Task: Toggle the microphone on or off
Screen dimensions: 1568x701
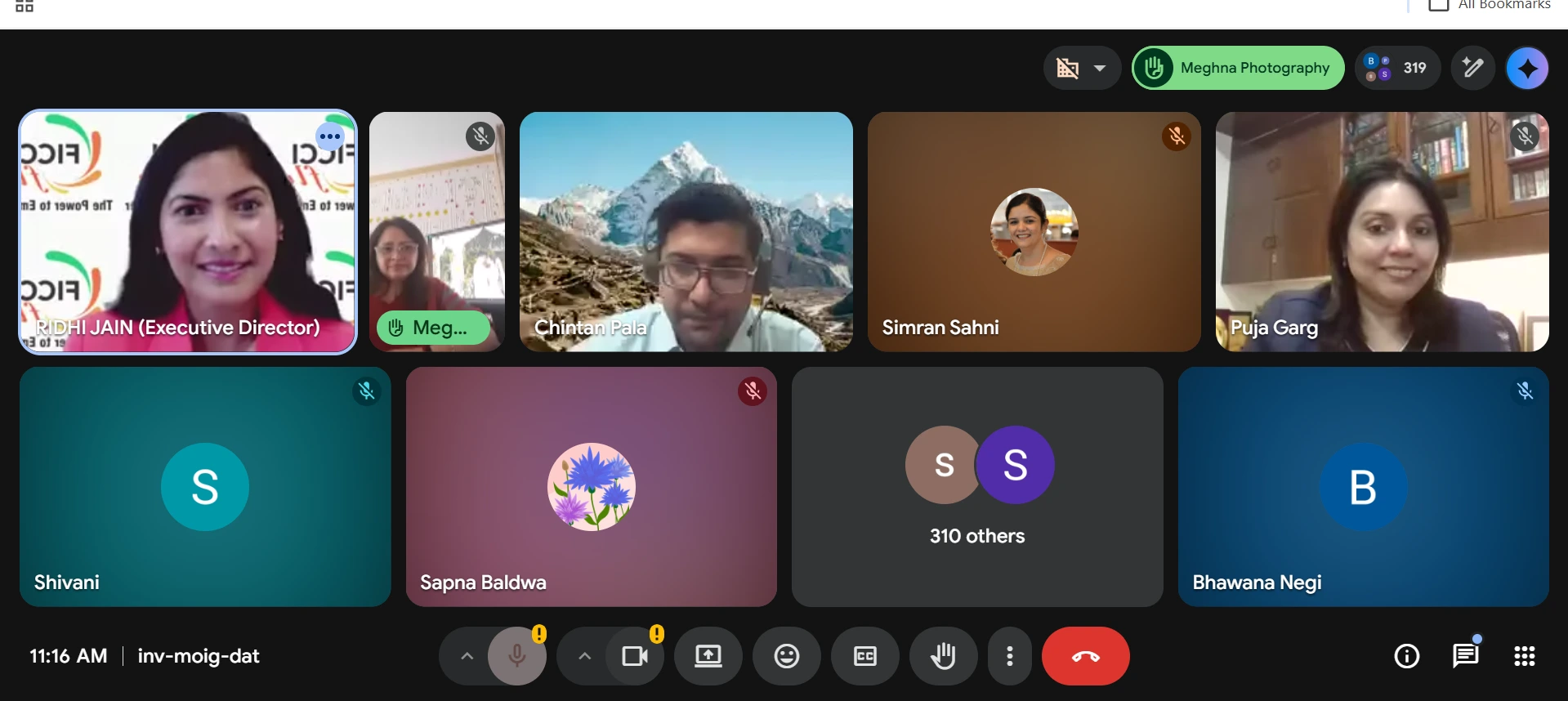Action: click(517, 656)
